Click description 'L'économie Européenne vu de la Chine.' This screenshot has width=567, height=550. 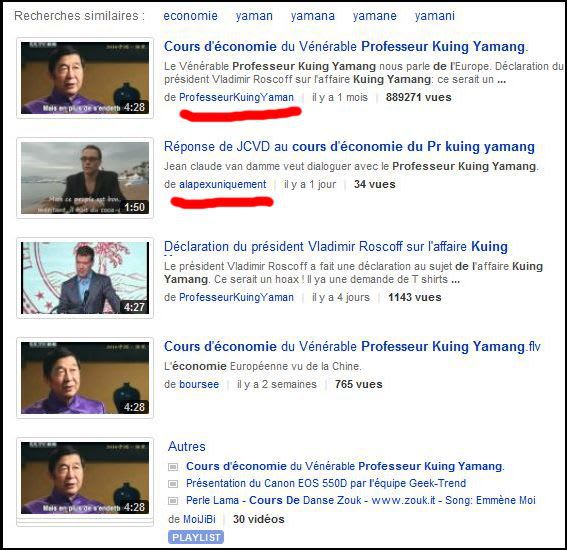pyautogui.click(x=263, y=366)
